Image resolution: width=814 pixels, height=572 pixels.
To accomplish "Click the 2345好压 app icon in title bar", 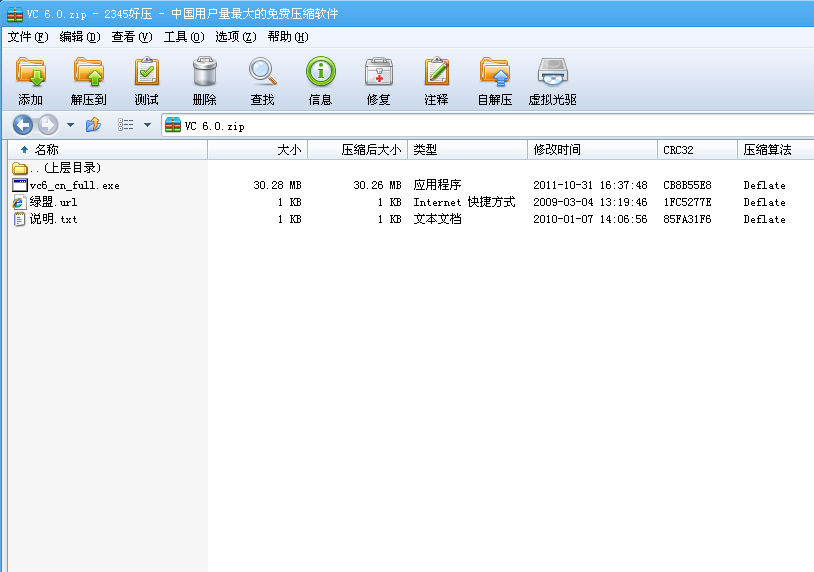I will 15,14.
